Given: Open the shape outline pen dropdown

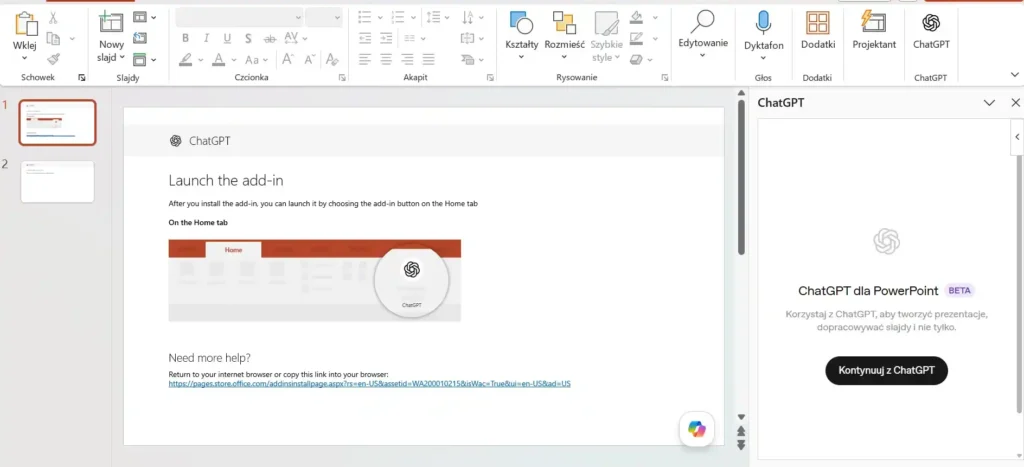Looking at the screenshot, I should click(654, 39).
